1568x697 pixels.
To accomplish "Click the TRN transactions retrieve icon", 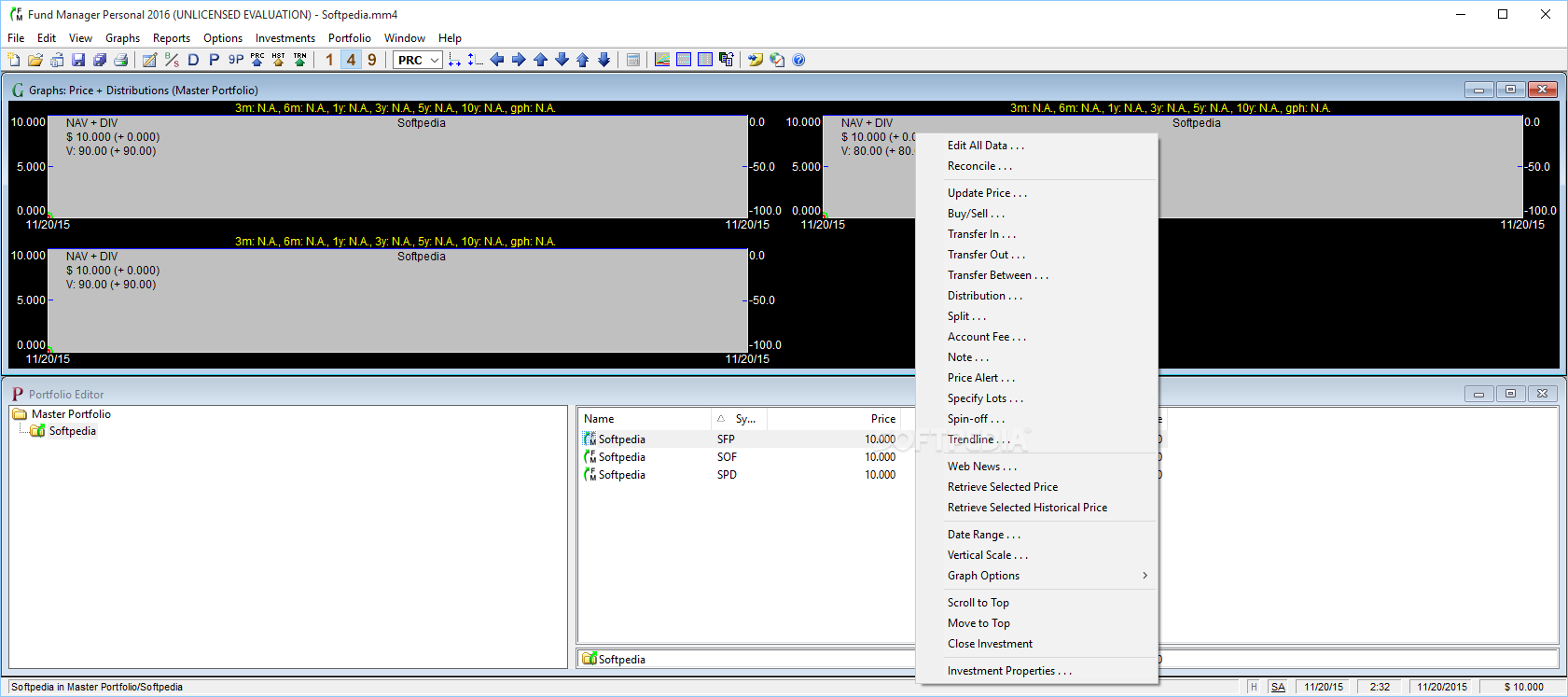I will 300,60.
